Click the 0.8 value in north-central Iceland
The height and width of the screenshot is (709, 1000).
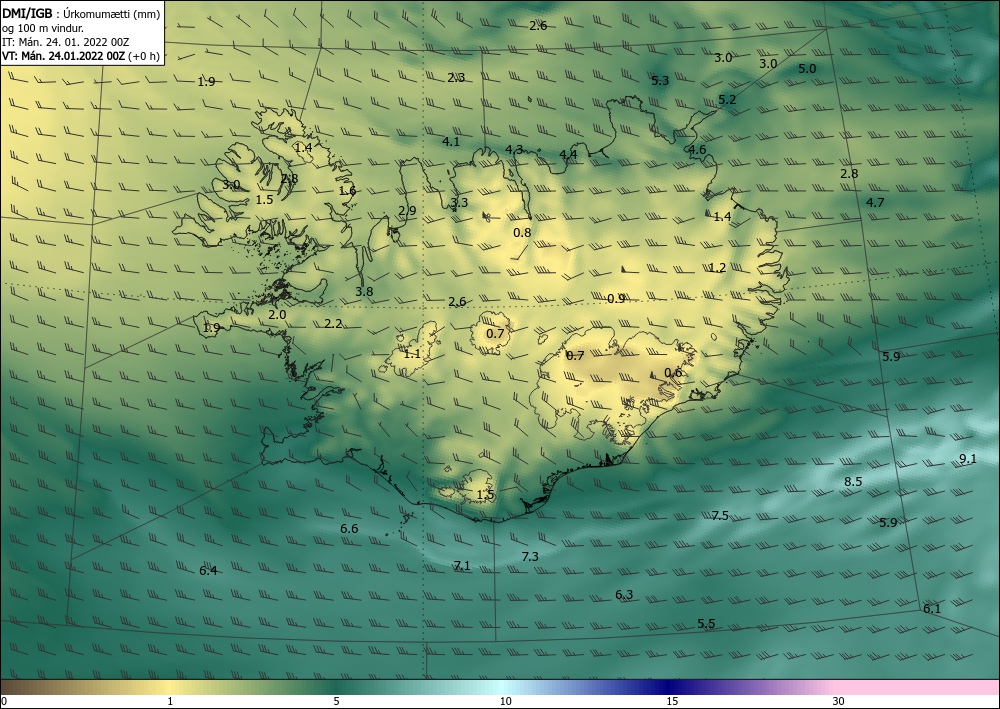(x=522, y=233)
